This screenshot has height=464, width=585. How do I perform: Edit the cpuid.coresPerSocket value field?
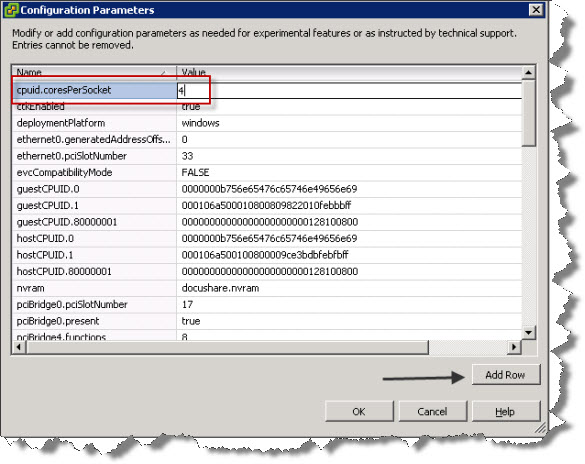[349, 90]
